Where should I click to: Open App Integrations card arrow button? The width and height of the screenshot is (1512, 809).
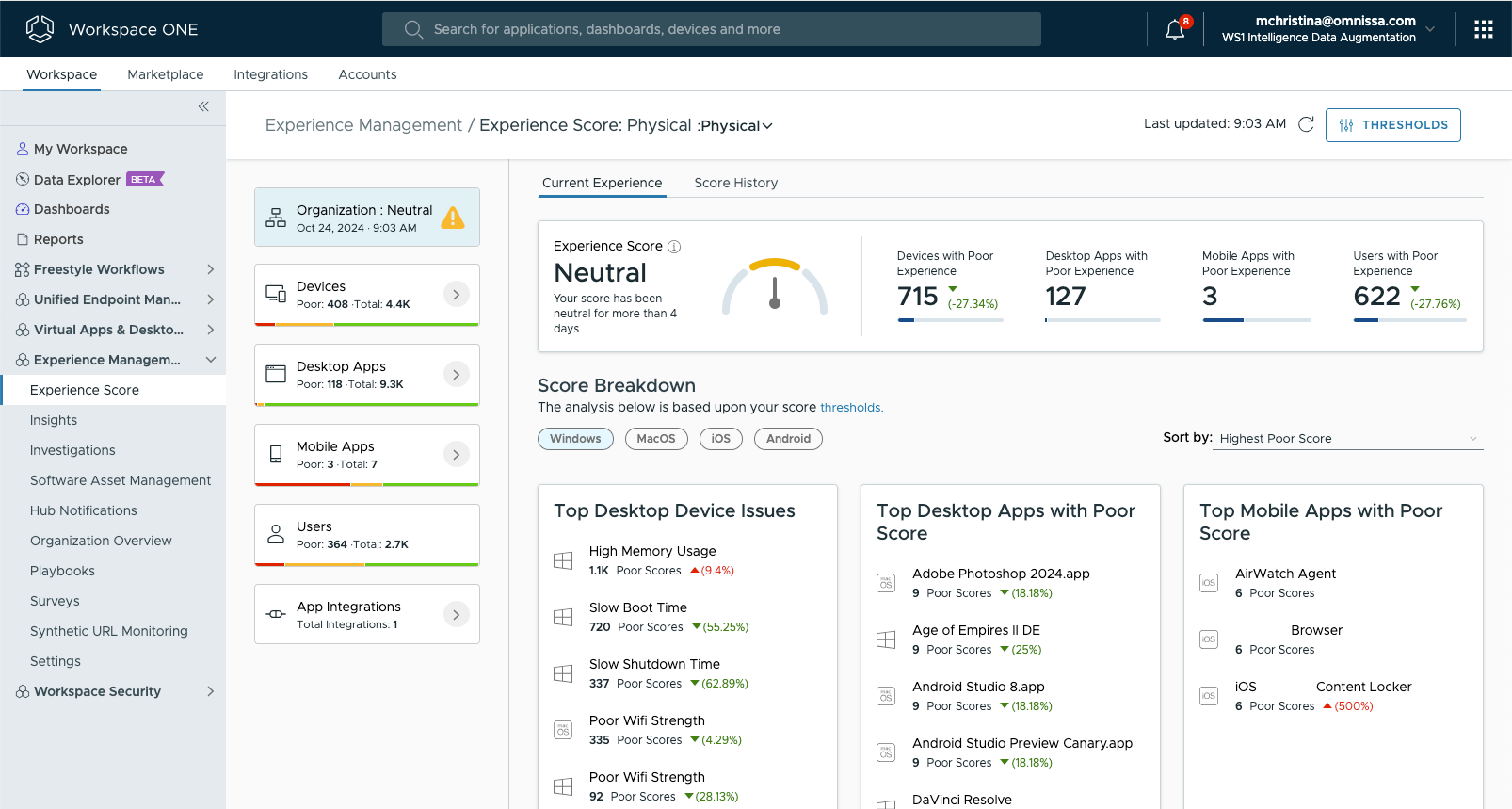tap(456, 615)
